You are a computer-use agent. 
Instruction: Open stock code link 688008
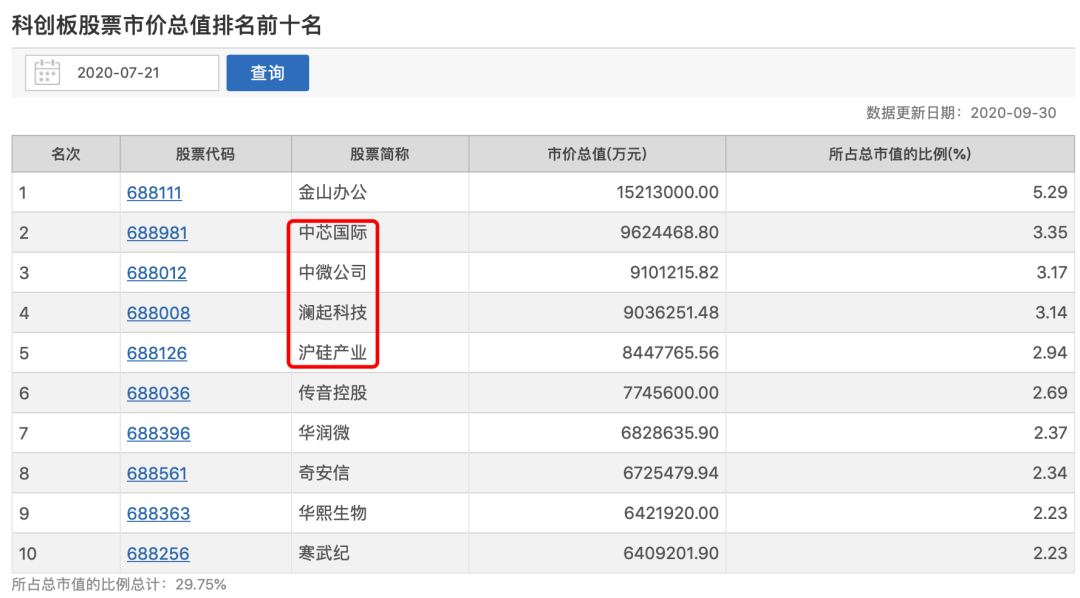(x=158, y=313)
